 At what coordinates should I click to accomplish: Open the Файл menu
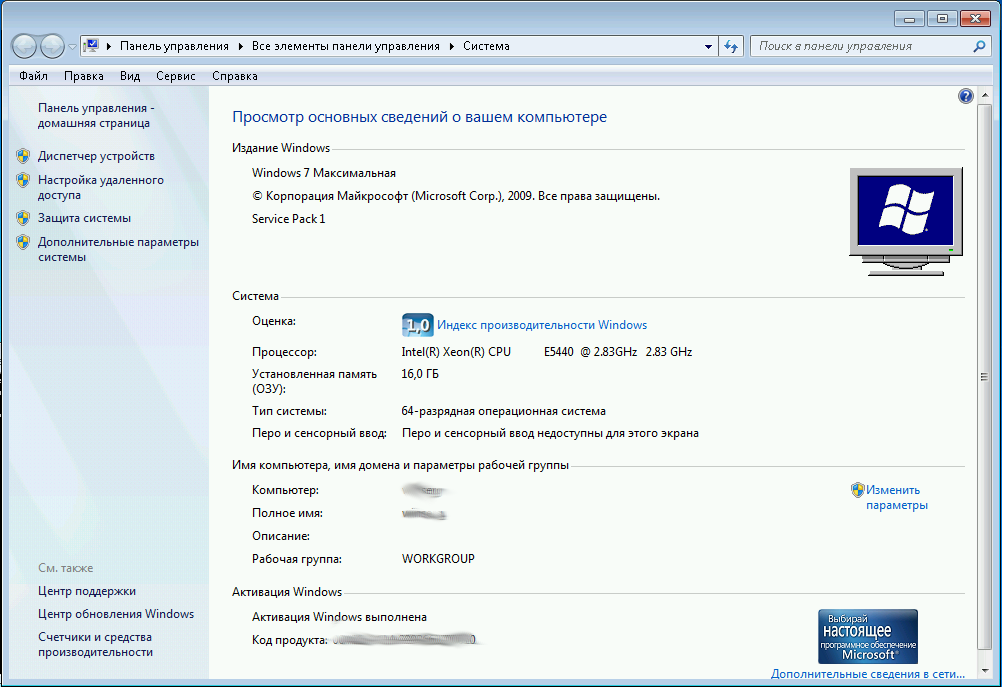coord(33,76)
